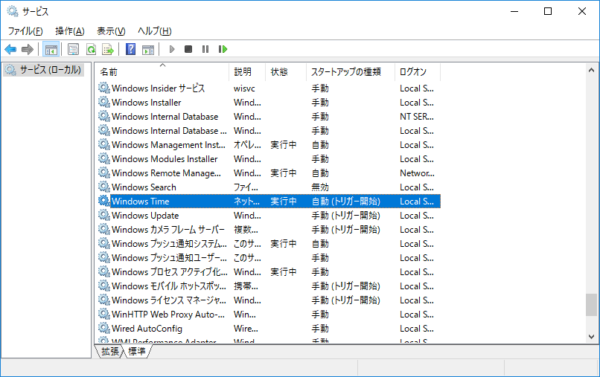
Task: Select サービス (ローカル) in the tree
Action: click(x=43, y=70)
